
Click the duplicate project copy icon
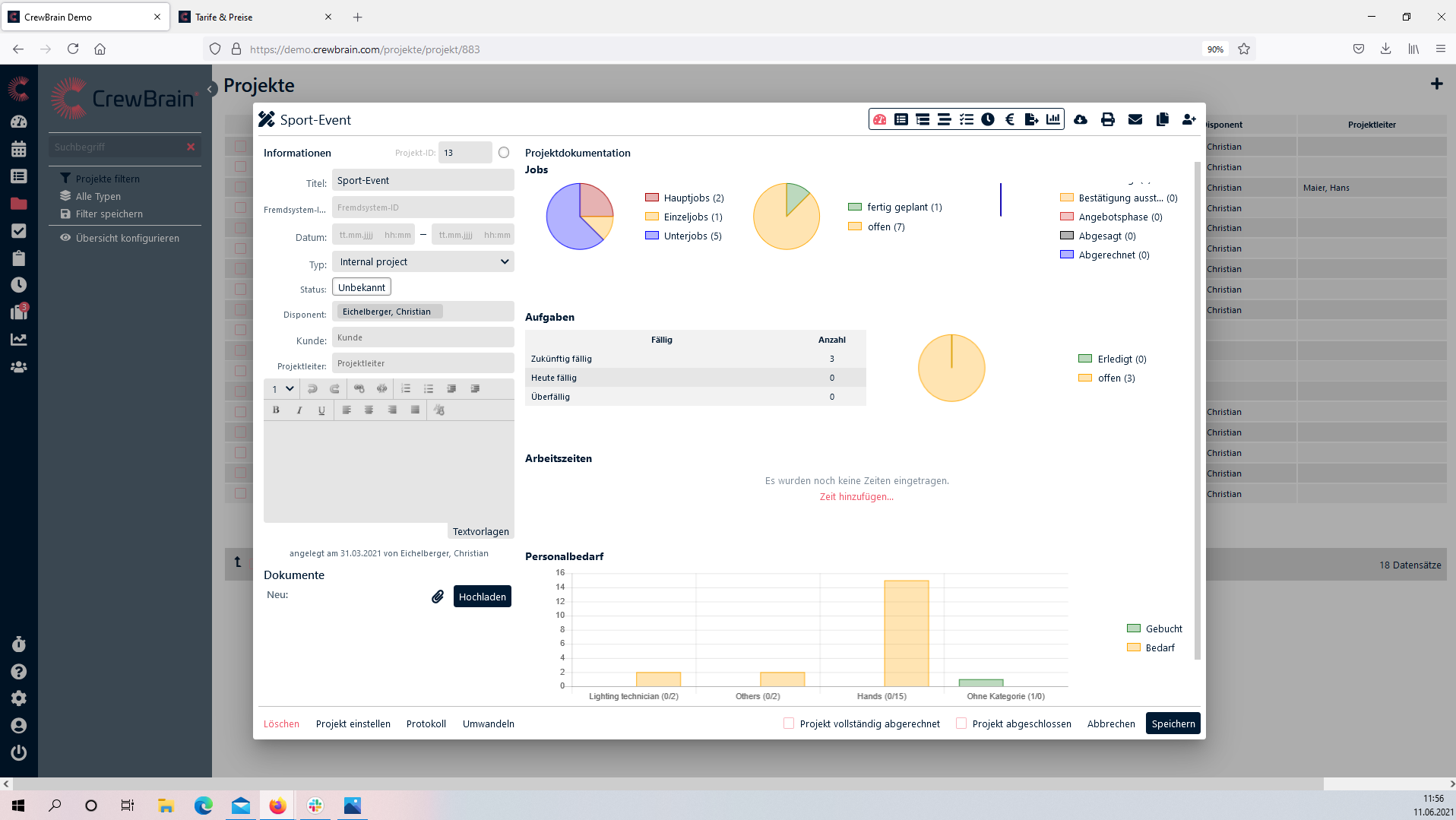(1162, 119)
